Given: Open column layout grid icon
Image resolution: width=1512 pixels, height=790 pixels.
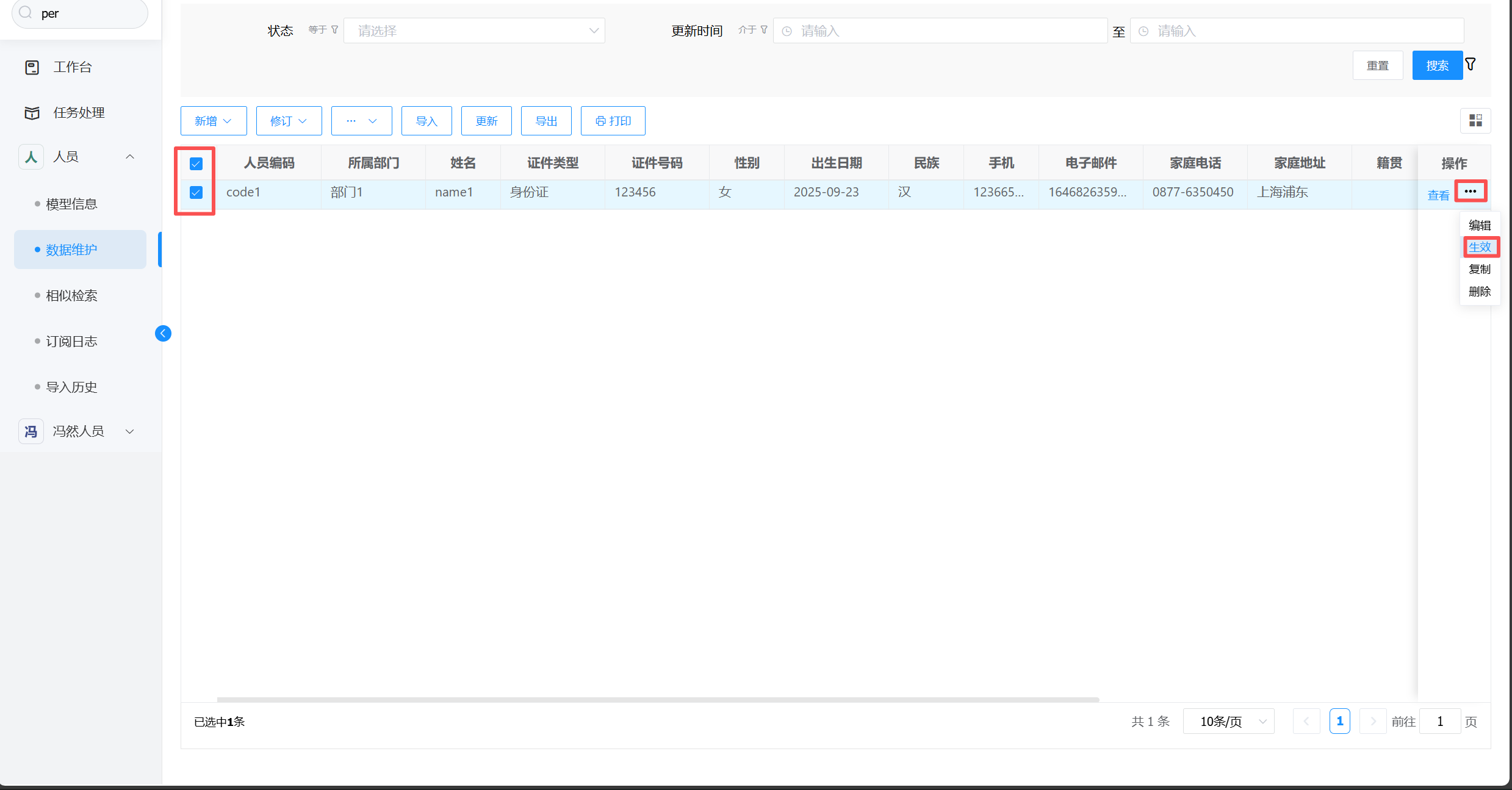Looking at the screenshot, I should click(1475, 120).
